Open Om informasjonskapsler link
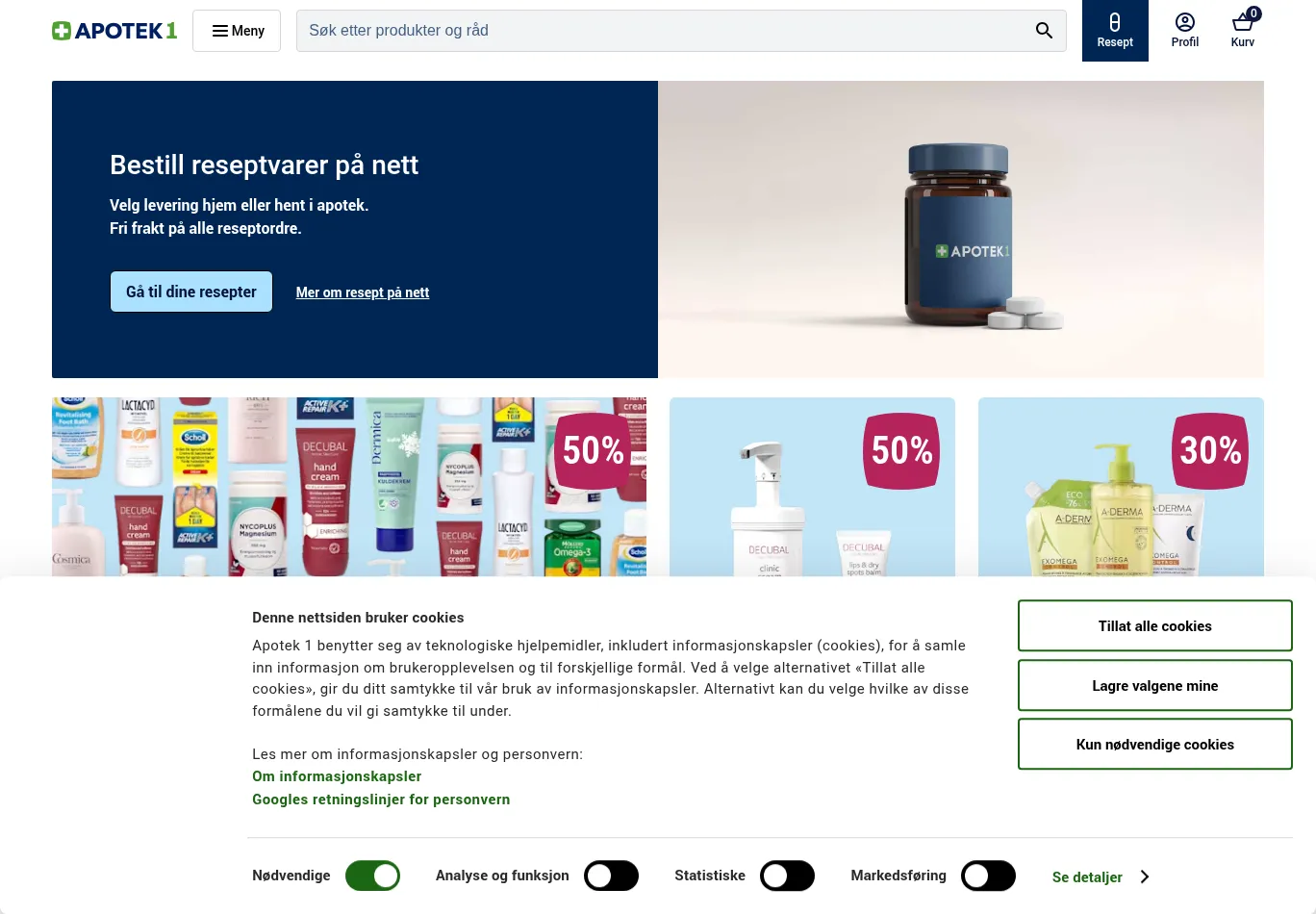Screen dimensions: 1316x914 pos(337,776)
